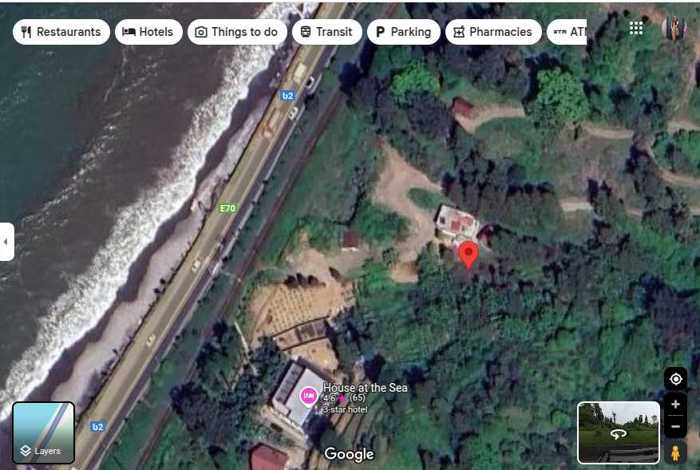The width and height of the screenshot is (700, 470).
Task: Filter by Restaurants chip
Action: (61, 32)
